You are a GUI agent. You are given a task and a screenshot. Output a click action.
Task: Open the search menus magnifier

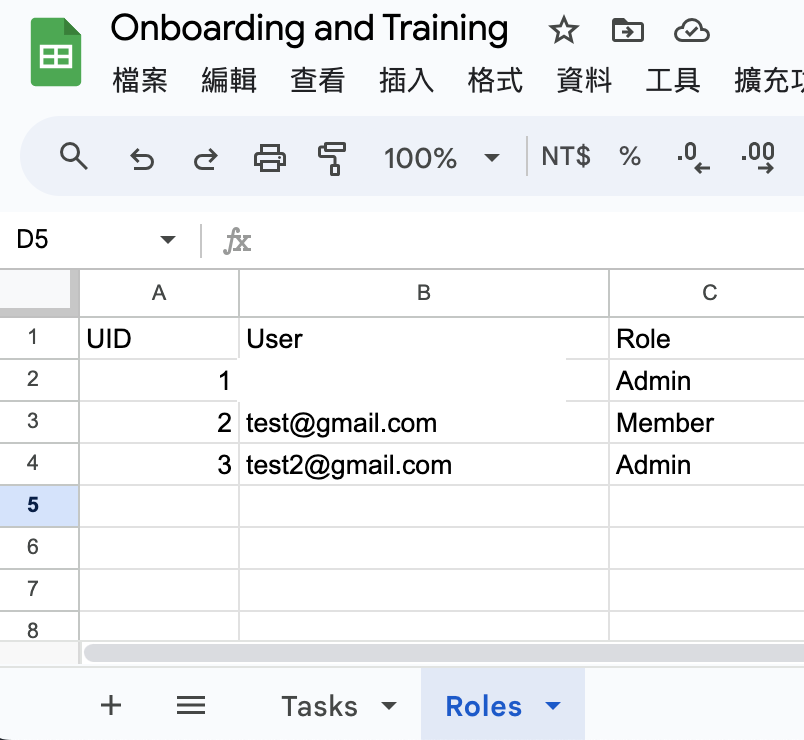(x=73, y=156)
